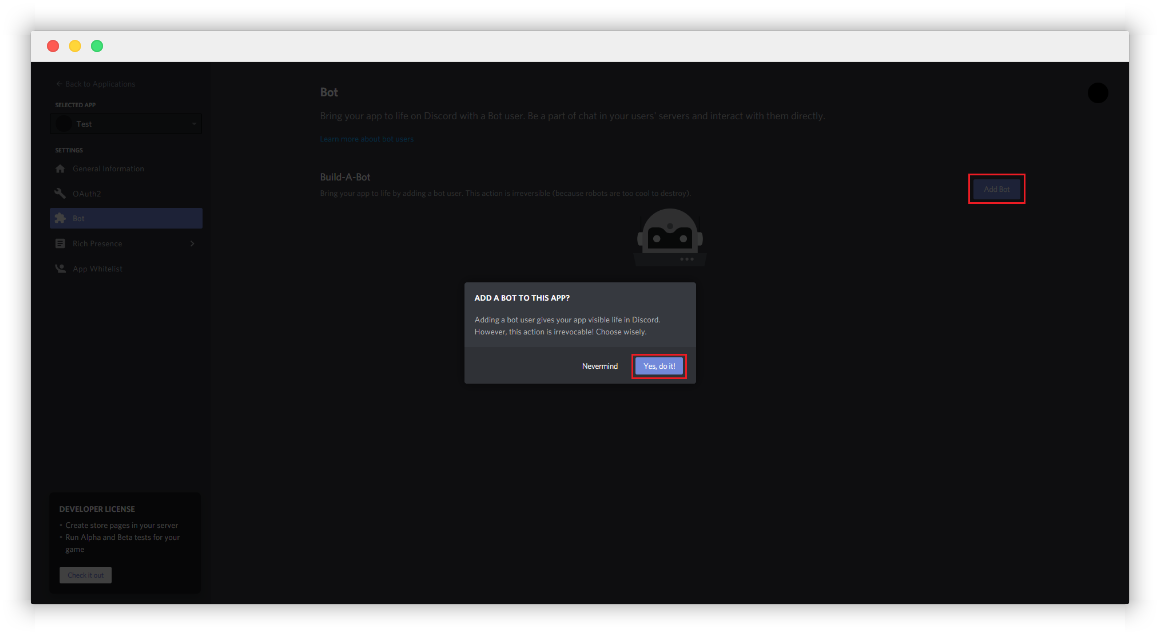Screen dimensions: 1160x635
Task: Click the green macOS fullscreen button
Action: [x=97, y=46]
